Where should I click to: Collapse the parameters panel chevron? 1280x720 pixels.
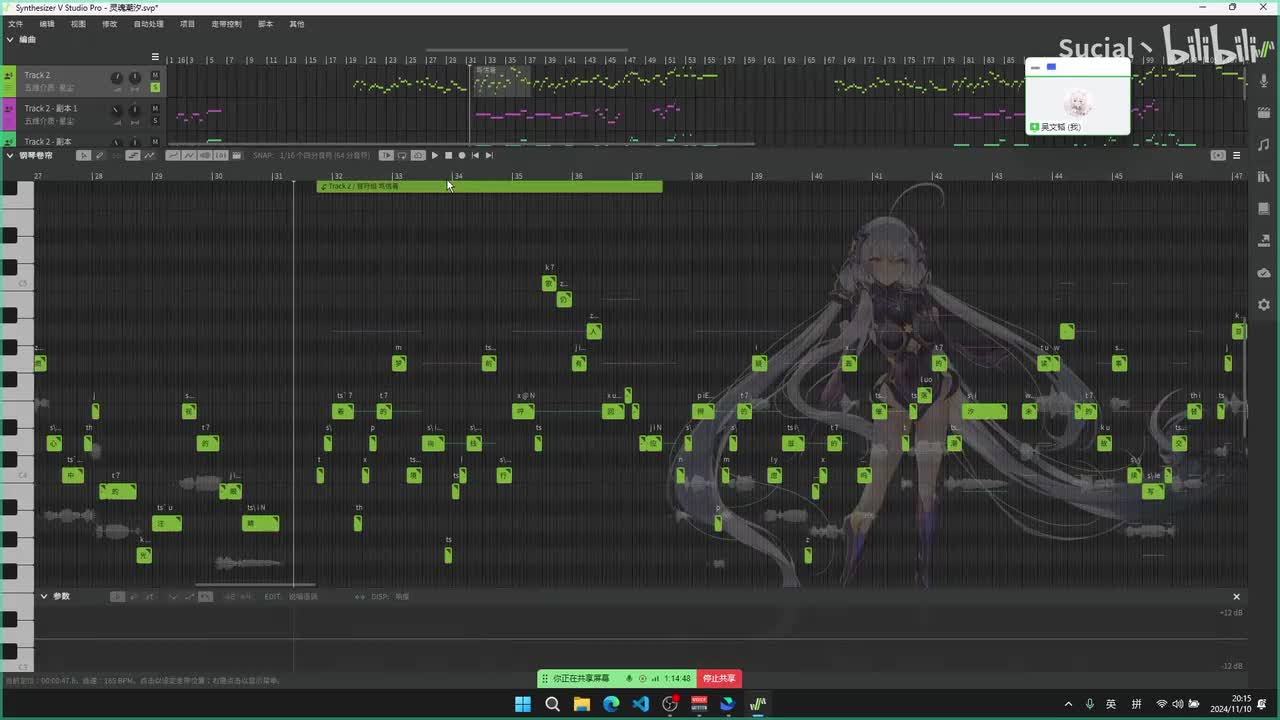point(44,596)
